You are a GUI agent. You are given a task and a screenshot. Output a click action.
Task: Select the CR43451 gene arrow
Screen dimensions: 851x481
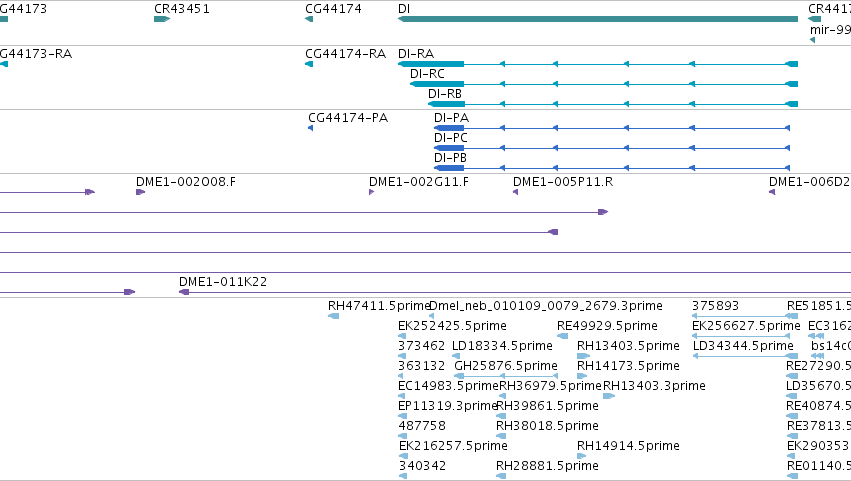tap(162, 19)
